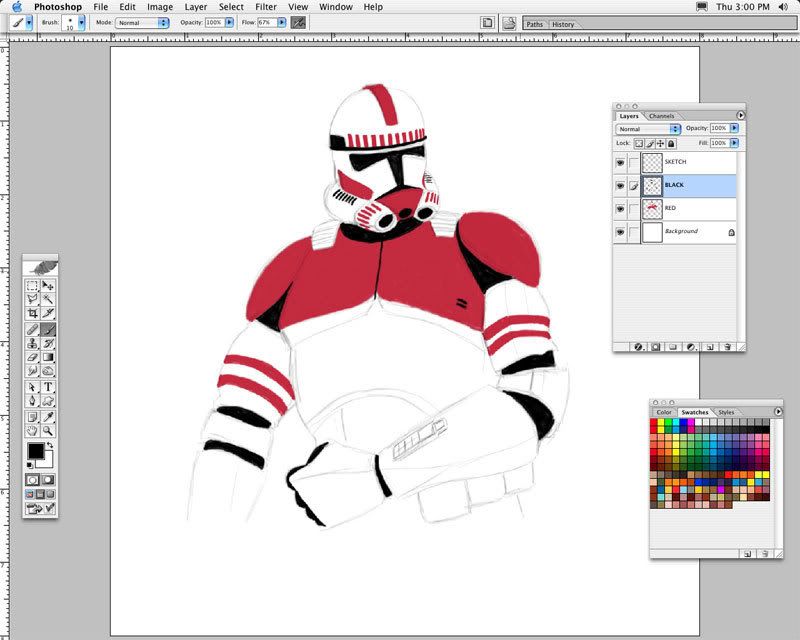Select the Smudge tool
This screenshot has width=800, height=640.
tap(32, 371)
